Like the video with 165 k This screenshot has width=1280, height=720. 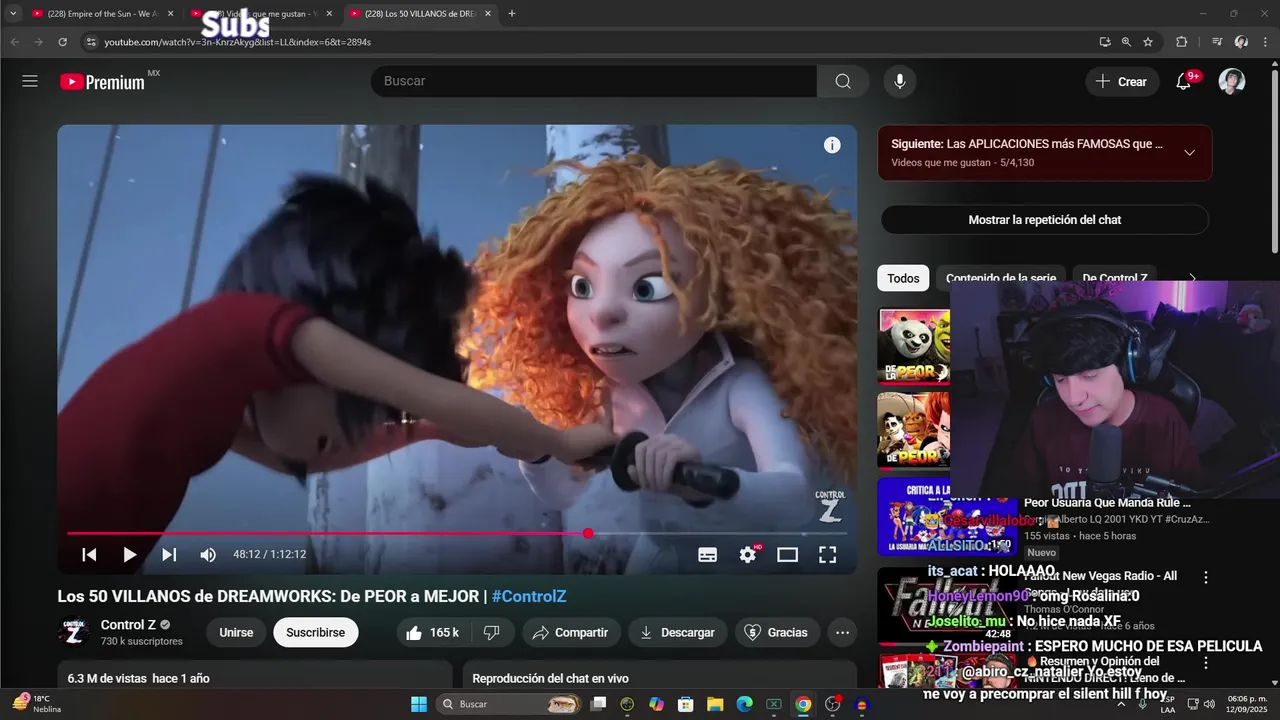pyautogui.click(x=433, y=632)
